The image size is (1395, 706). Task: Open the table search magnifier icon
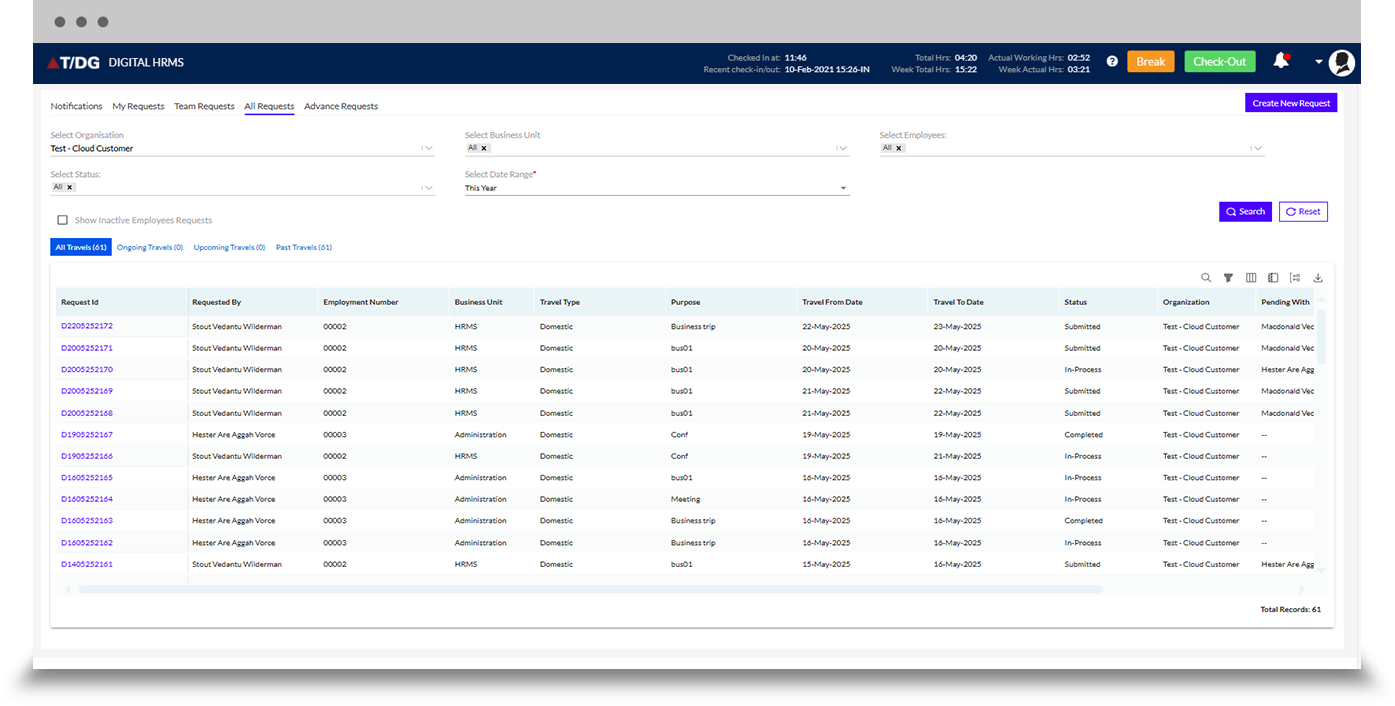pos(1206,278)
